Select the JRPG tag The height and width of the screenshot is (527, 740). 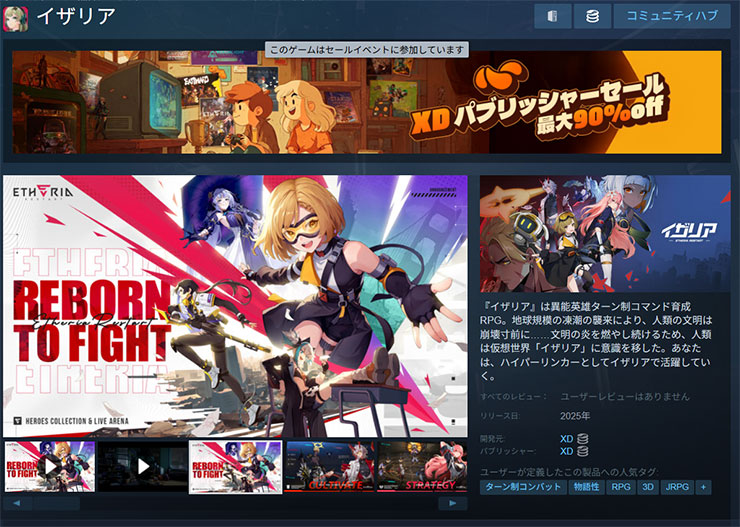677,487
